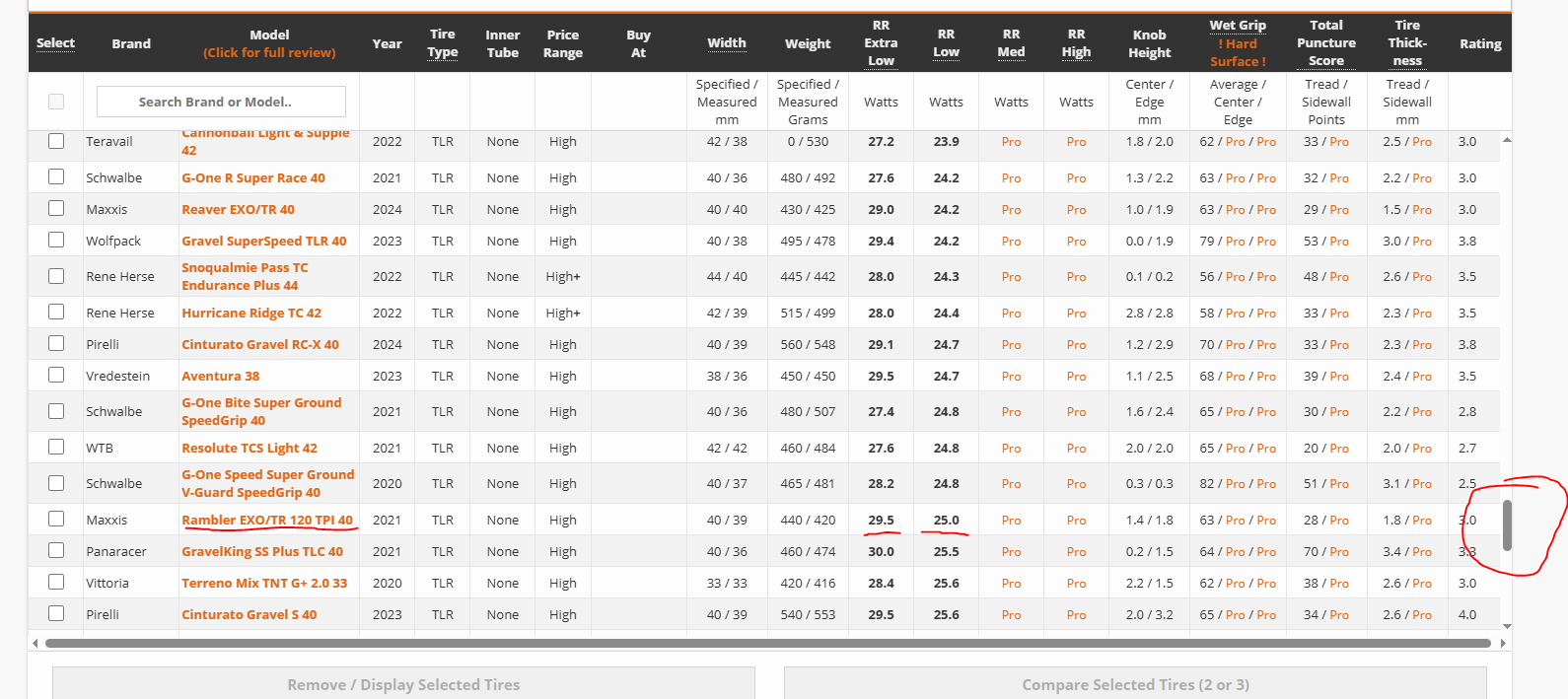Open the Cinturato Gravel RC-X 40 link
The image size is (1568, 699).
click(x=259, y=344)
